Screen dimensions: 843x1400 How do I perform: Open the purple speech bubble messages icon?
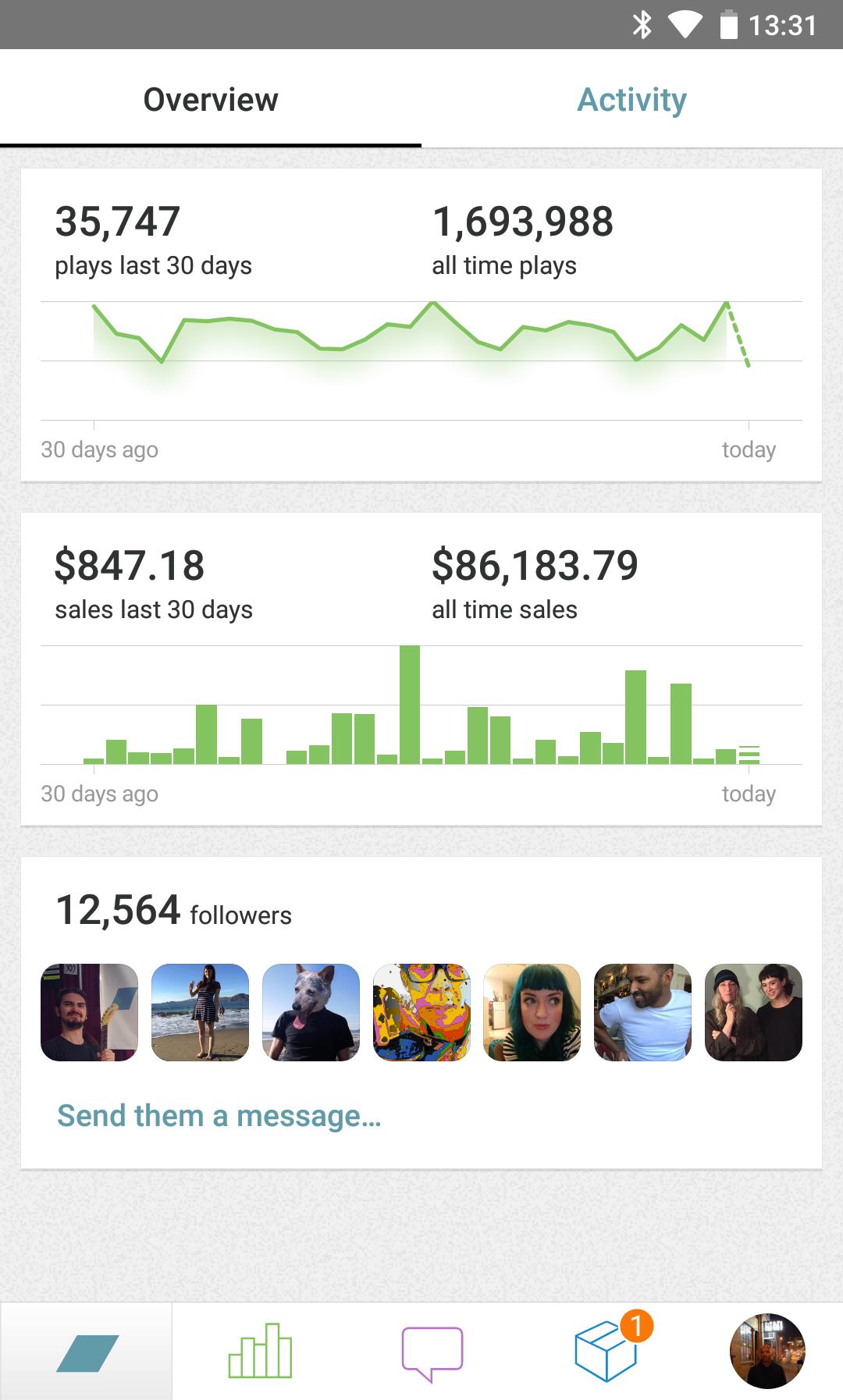point(432,1352)
